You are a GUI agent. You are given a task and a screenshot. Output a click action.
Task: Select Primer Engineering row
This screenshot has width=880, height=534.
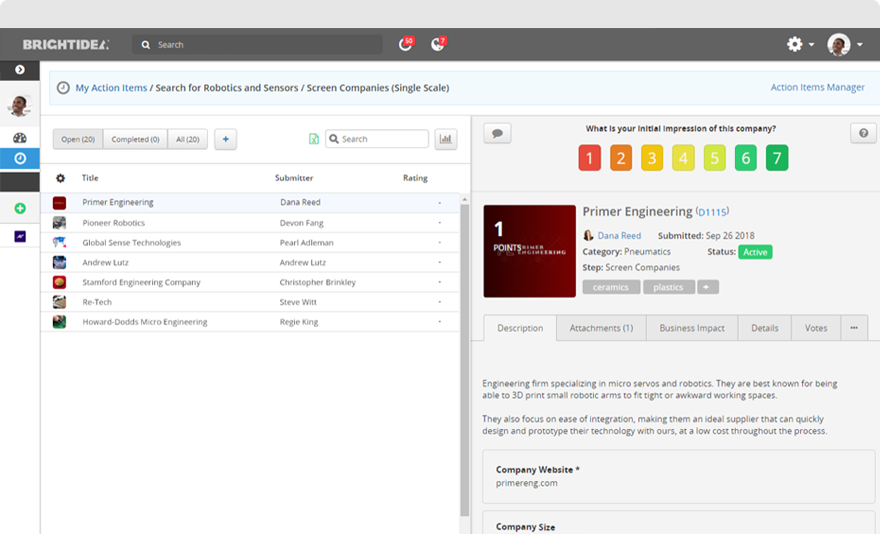pyautogui.click(x=250, y=202)
